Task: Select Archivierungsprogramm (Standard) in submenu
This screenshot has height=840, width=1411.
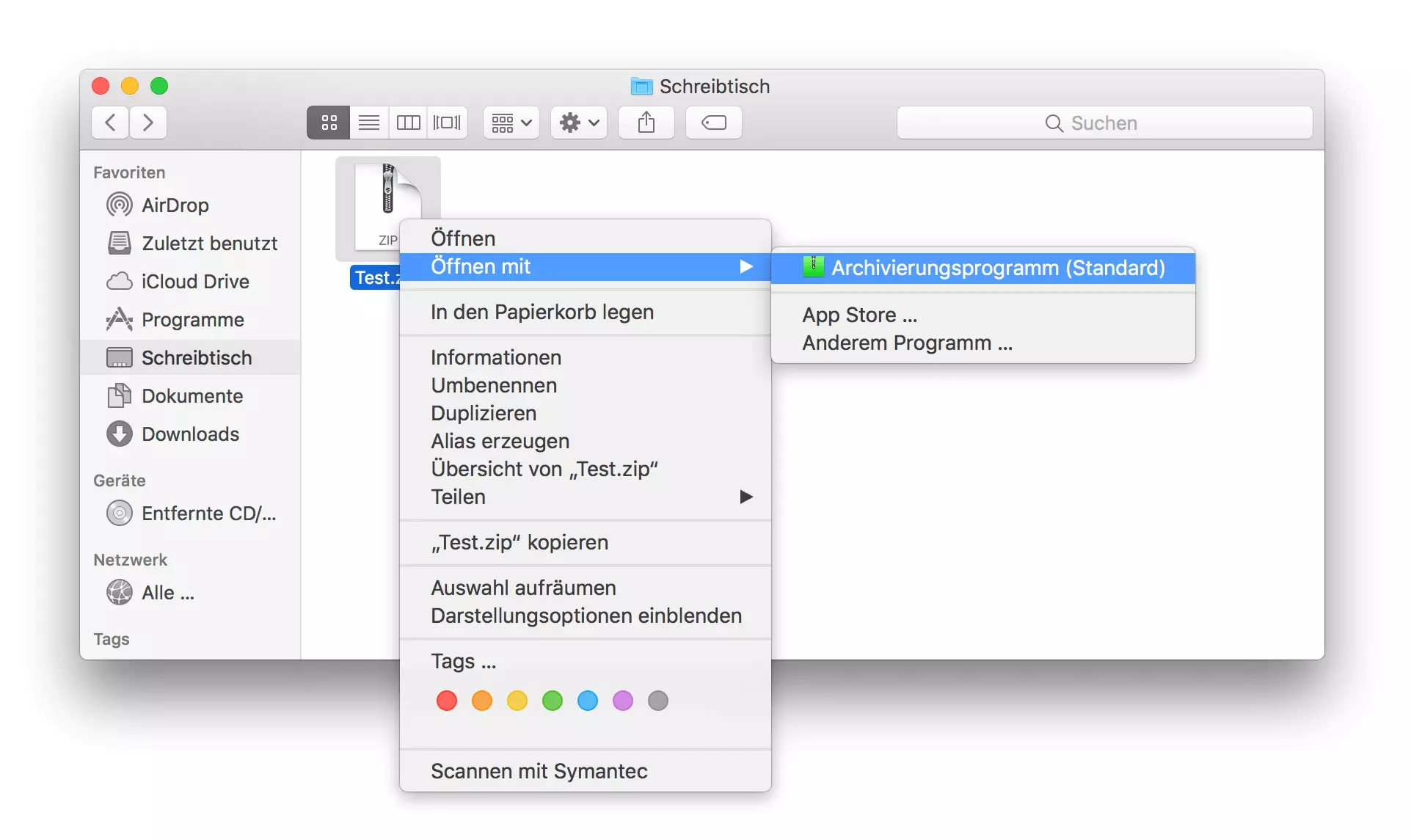Action: 983,268
